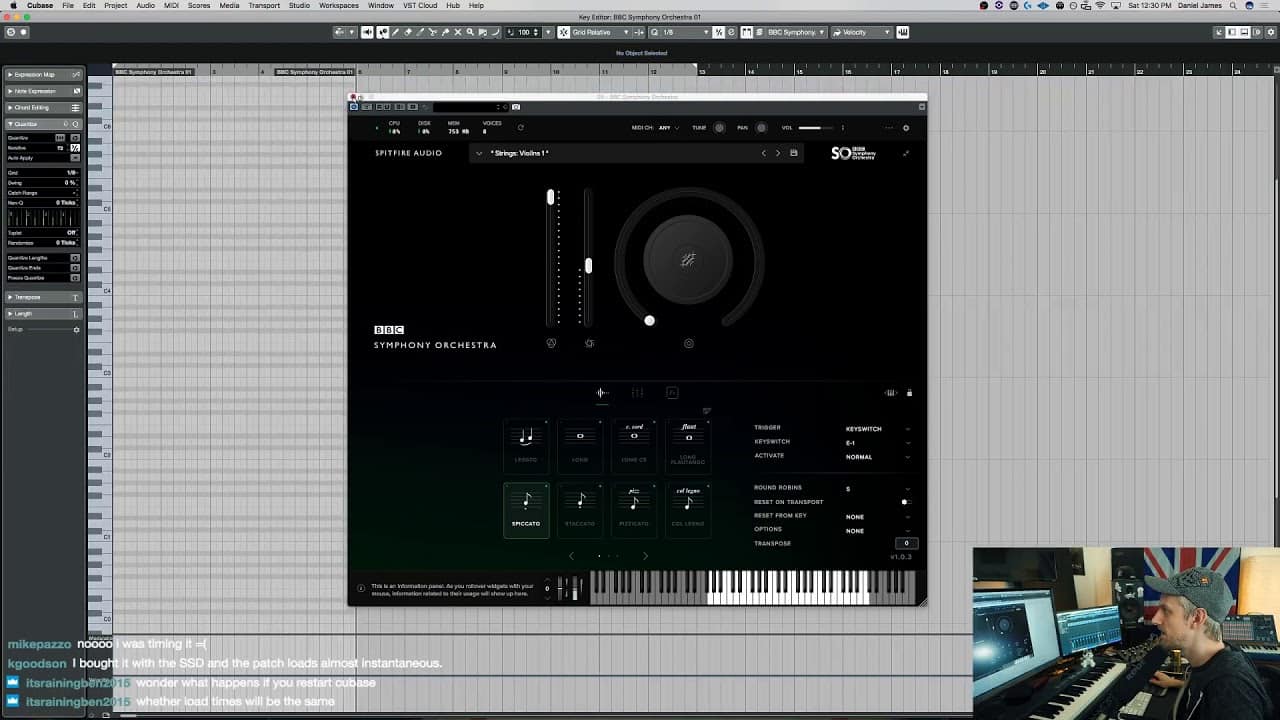
Task: Open the Scores menu
Action: 199,5
